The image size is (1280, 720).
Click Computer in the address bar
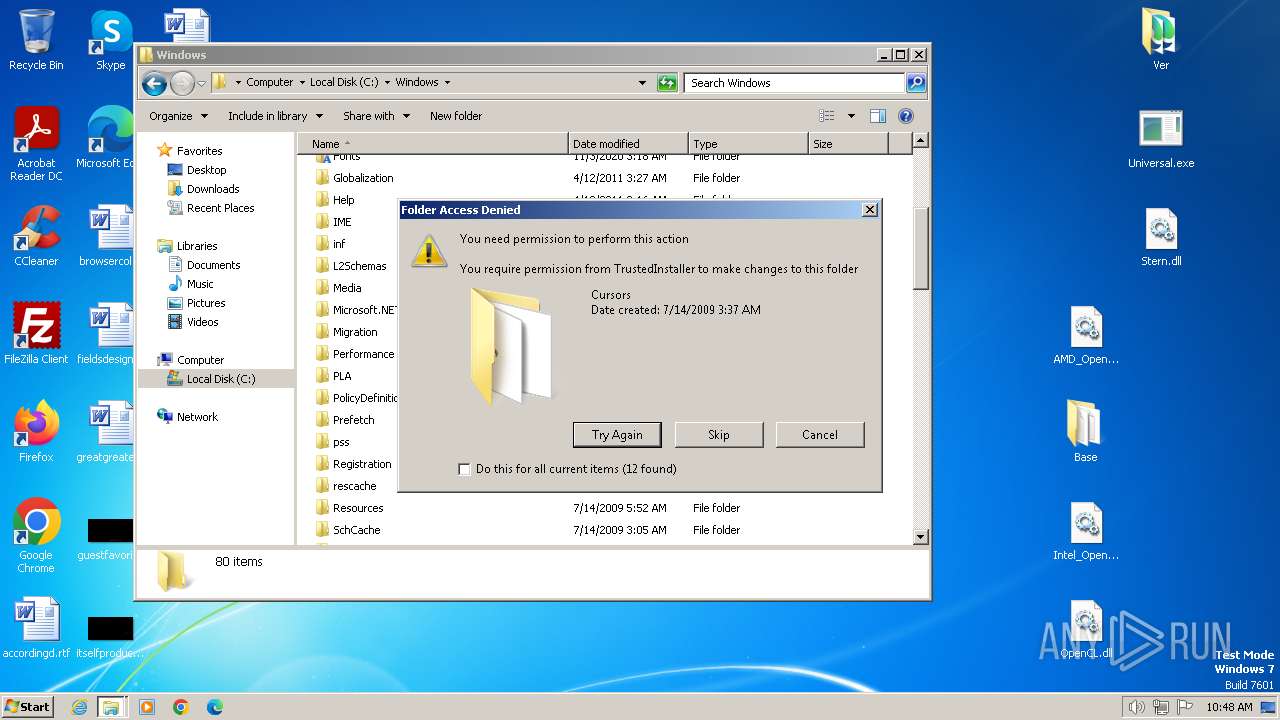click(x=270, y=82)
